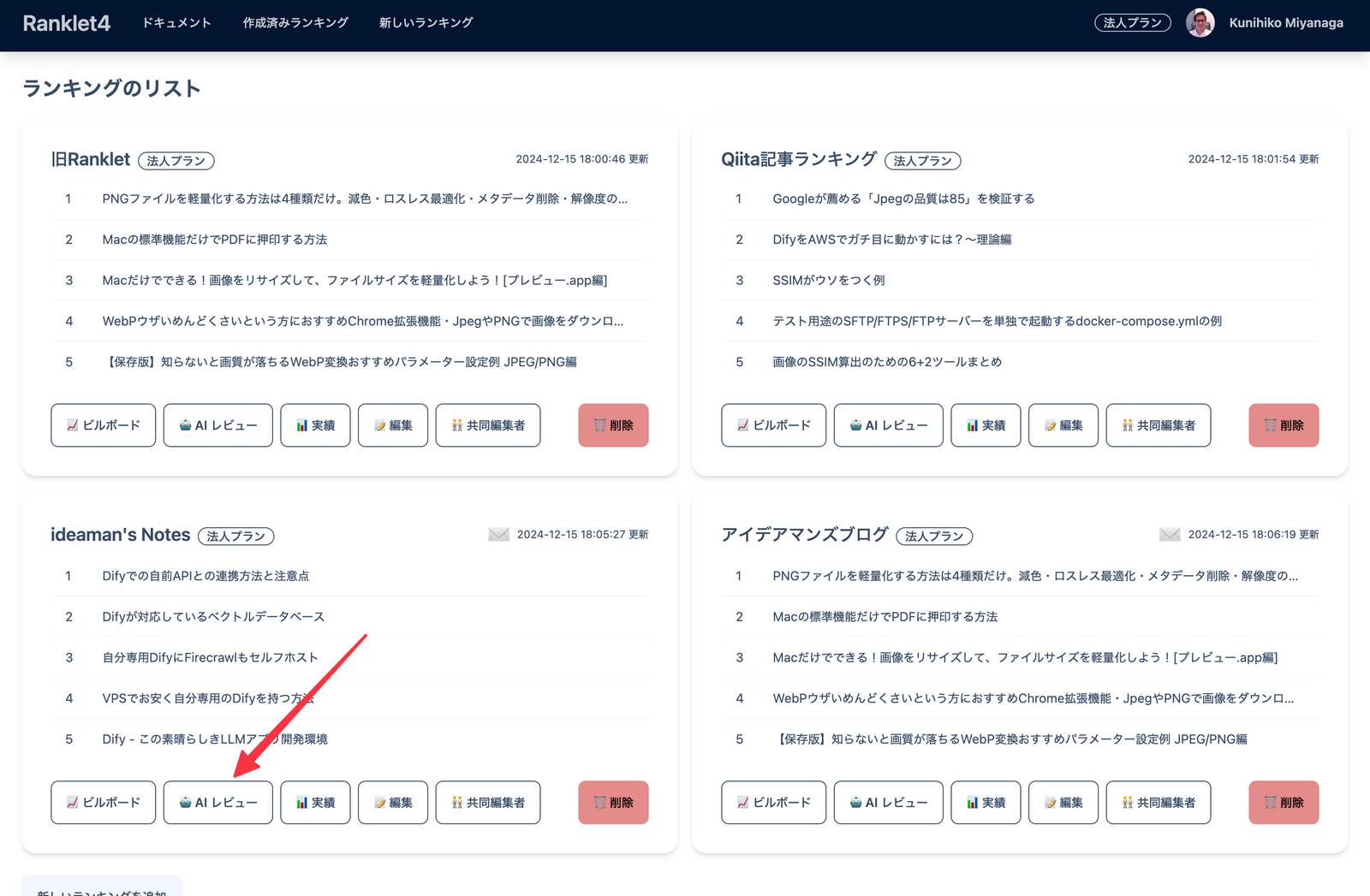
Task: Click timestamp '2024-12-15 18:06:19 更新'
Action: [1254, 534]
